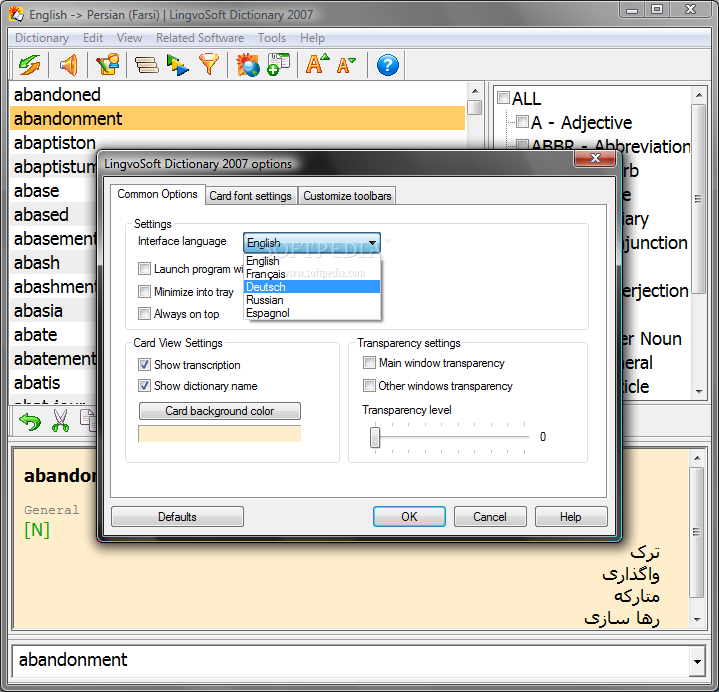
Task: Click the add new entry icon
Action: 278,65
